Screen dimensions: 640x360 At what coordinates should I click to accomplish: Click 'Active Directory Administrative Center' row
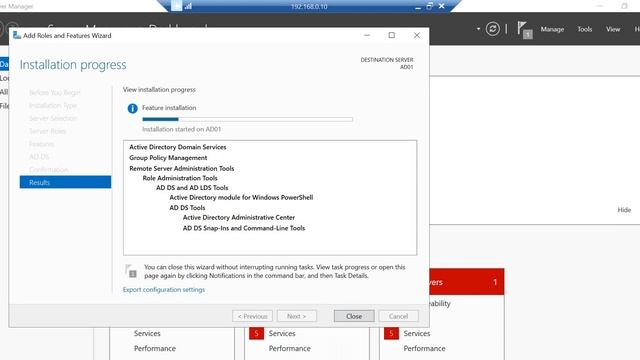click(x=239, y=218)
